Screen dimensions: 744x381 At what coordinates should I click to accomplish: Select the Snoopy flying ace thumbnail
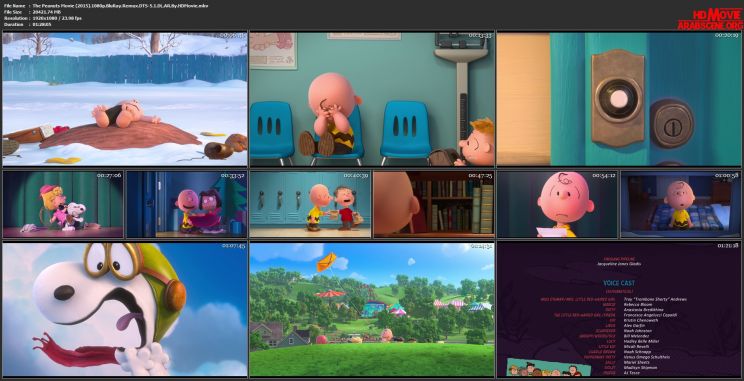pyautogui.click(x=125, y=309)
